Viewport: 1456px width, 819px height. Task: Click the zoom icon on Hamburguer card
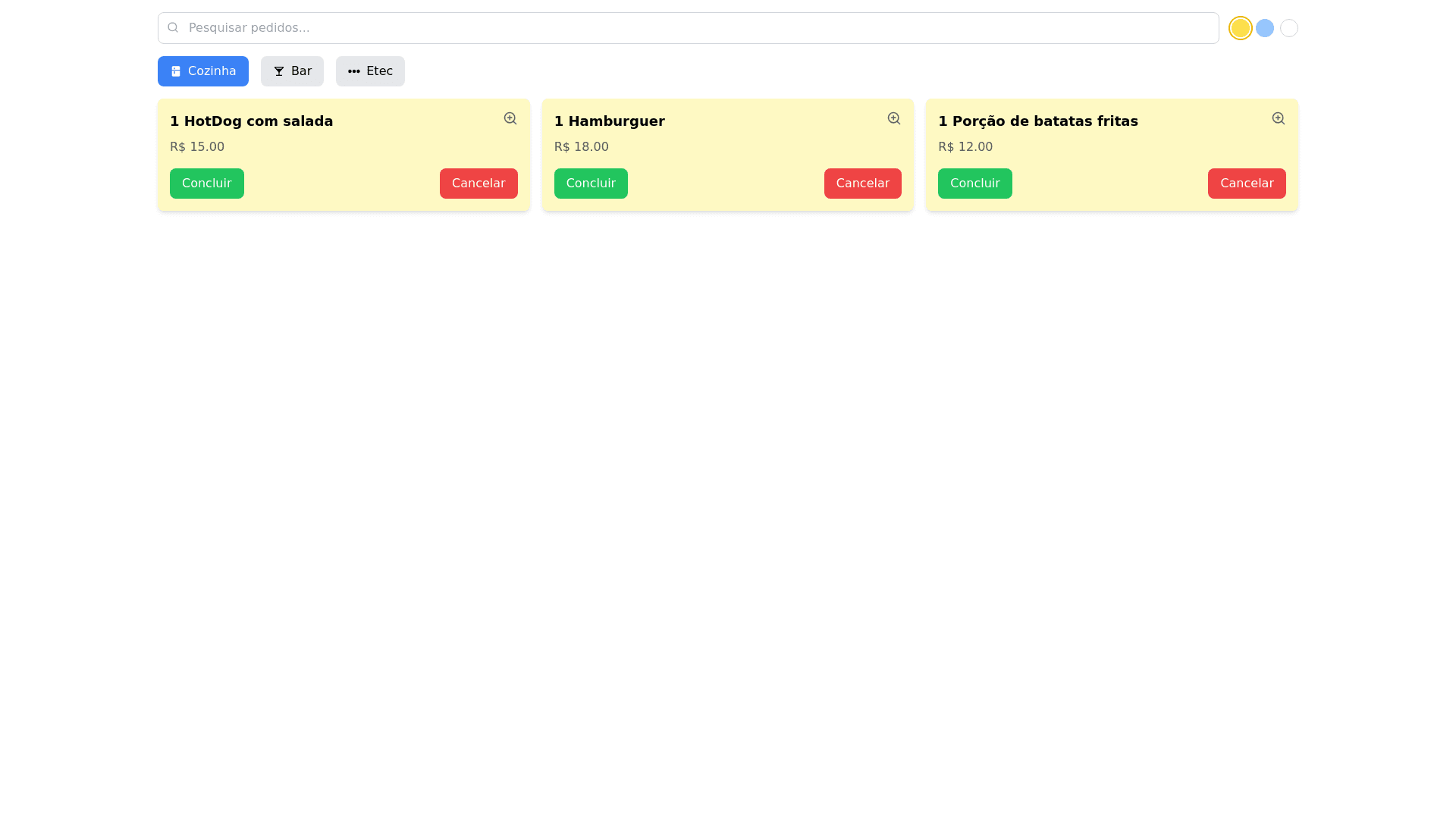(893, 118)
